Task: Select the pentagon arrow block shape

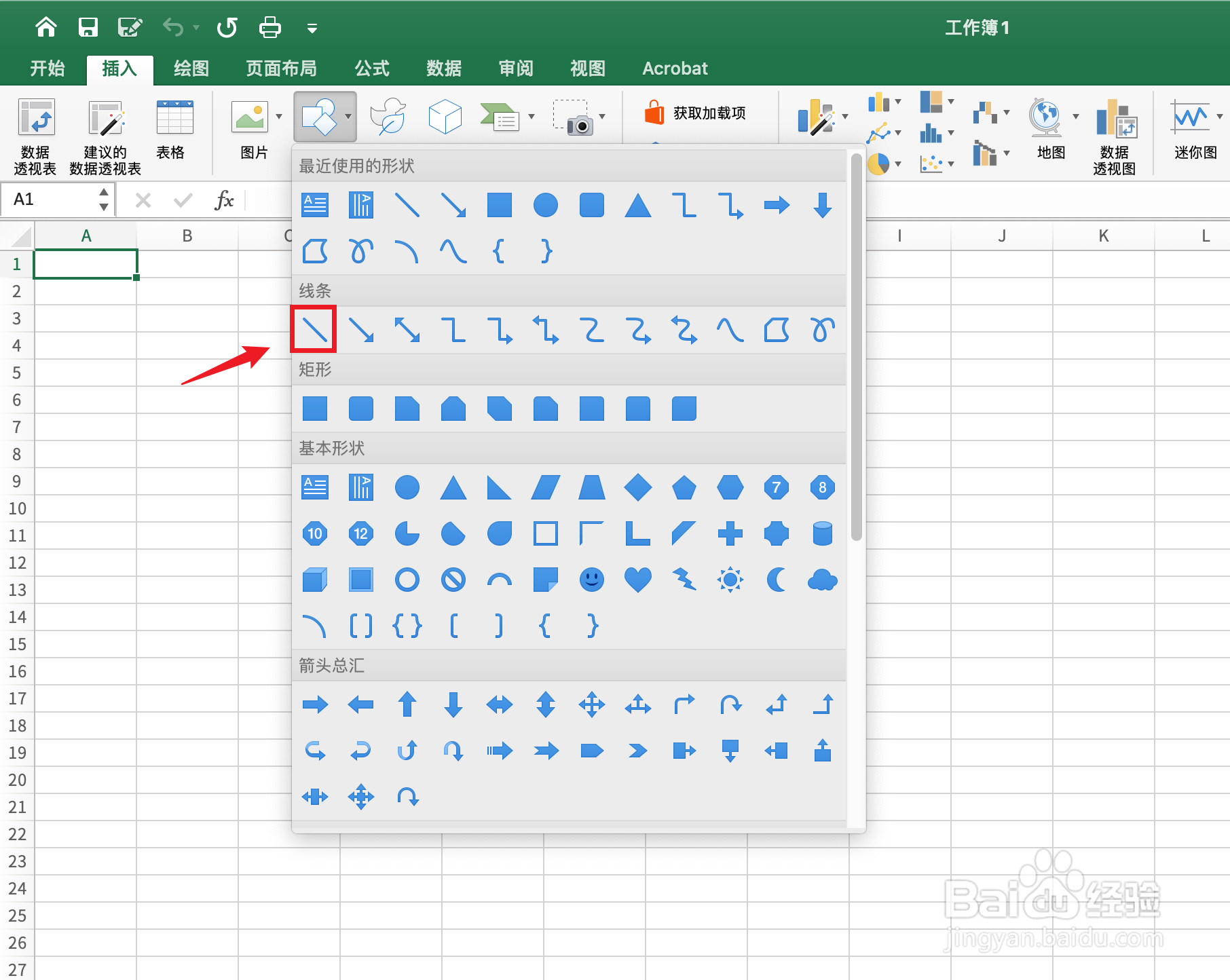Action: click(592, 751)
